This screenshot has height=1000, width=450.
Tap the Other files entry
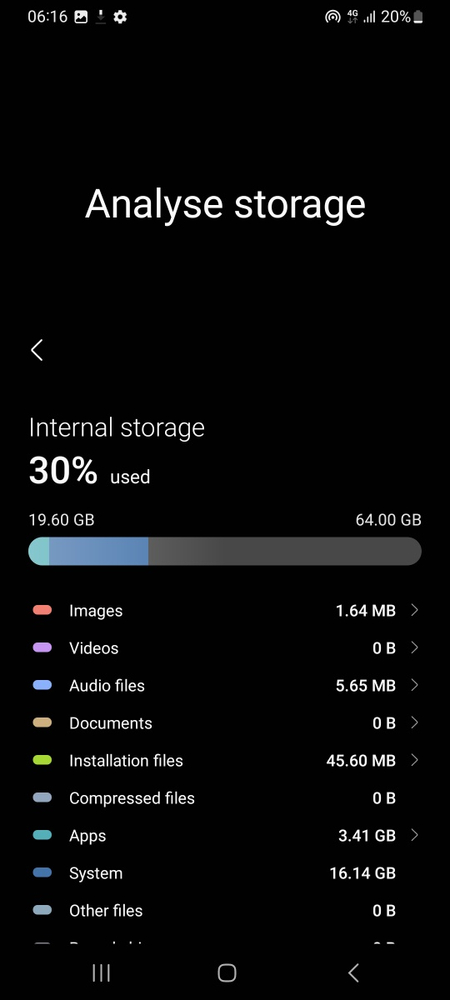225,911
